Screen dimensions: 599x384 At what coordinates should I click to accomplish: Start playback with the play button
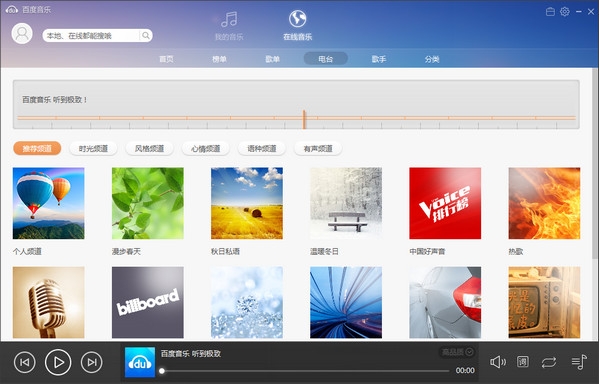(x=58, y=362)
